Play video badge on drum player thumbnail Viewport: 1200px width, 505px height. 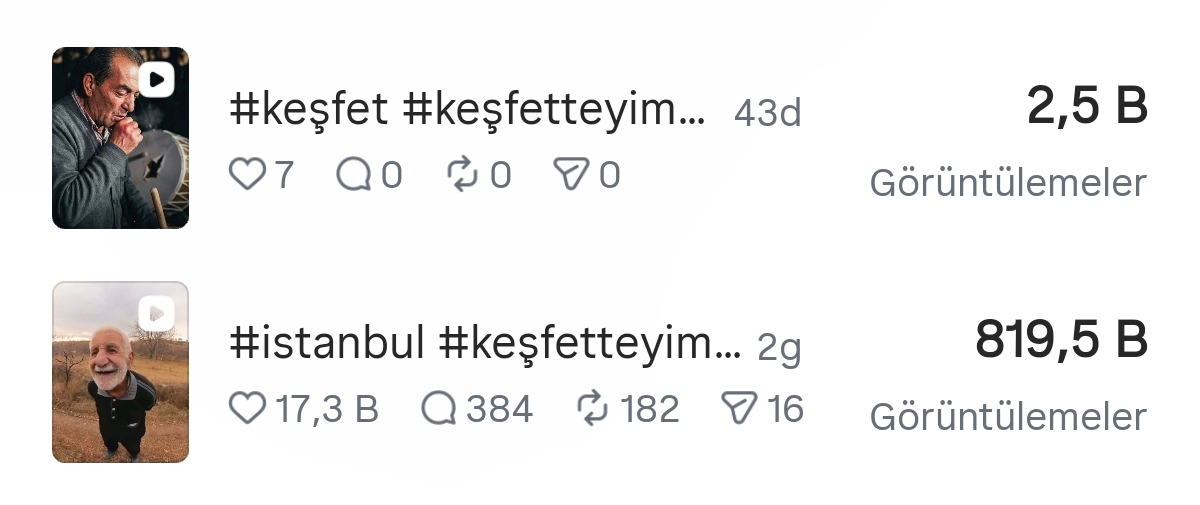[157, 79]
